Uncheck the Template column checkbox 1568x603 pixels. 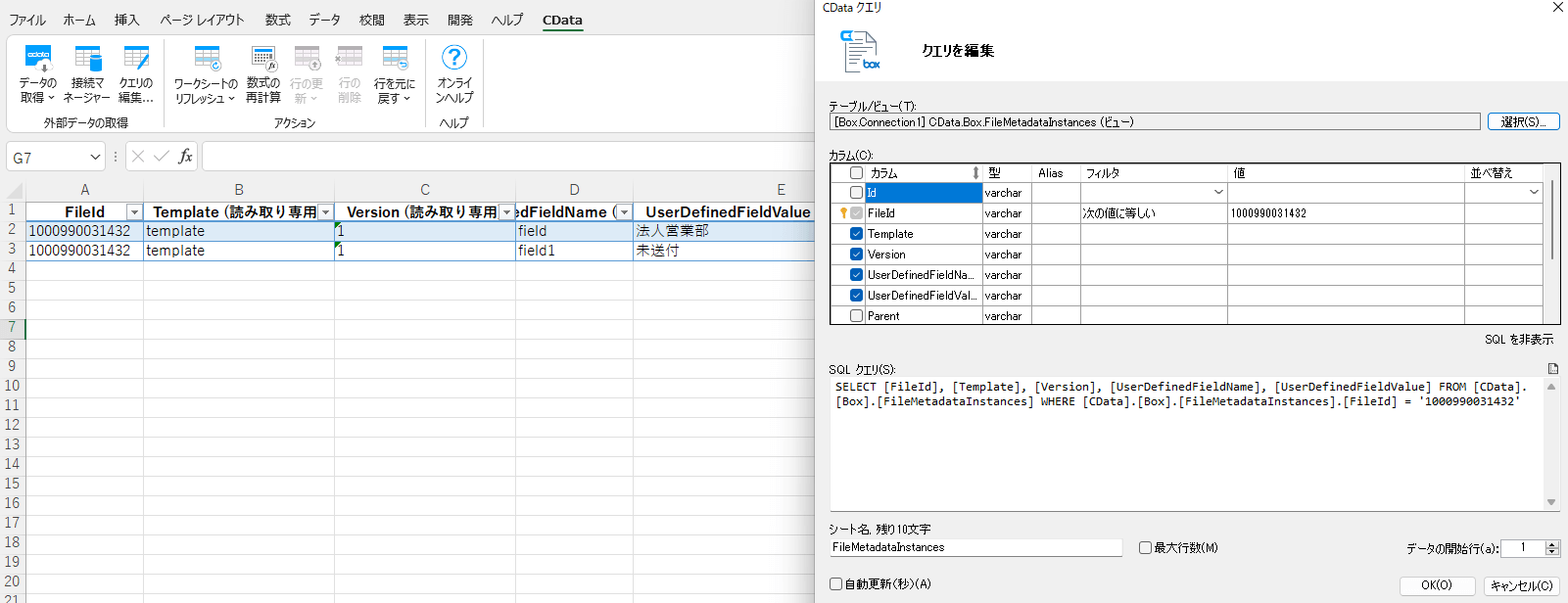point(857,234)
